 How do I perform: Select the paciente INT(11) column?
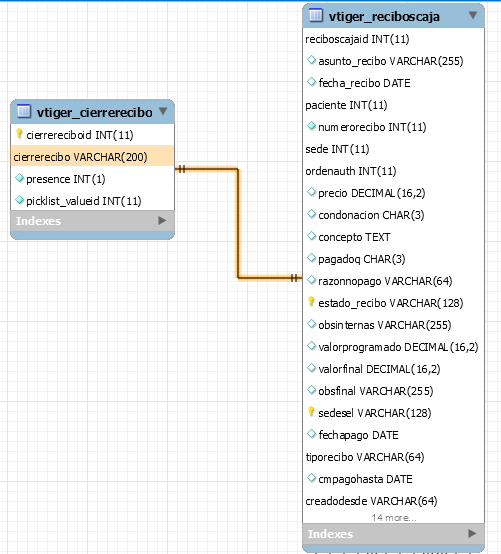394,105
